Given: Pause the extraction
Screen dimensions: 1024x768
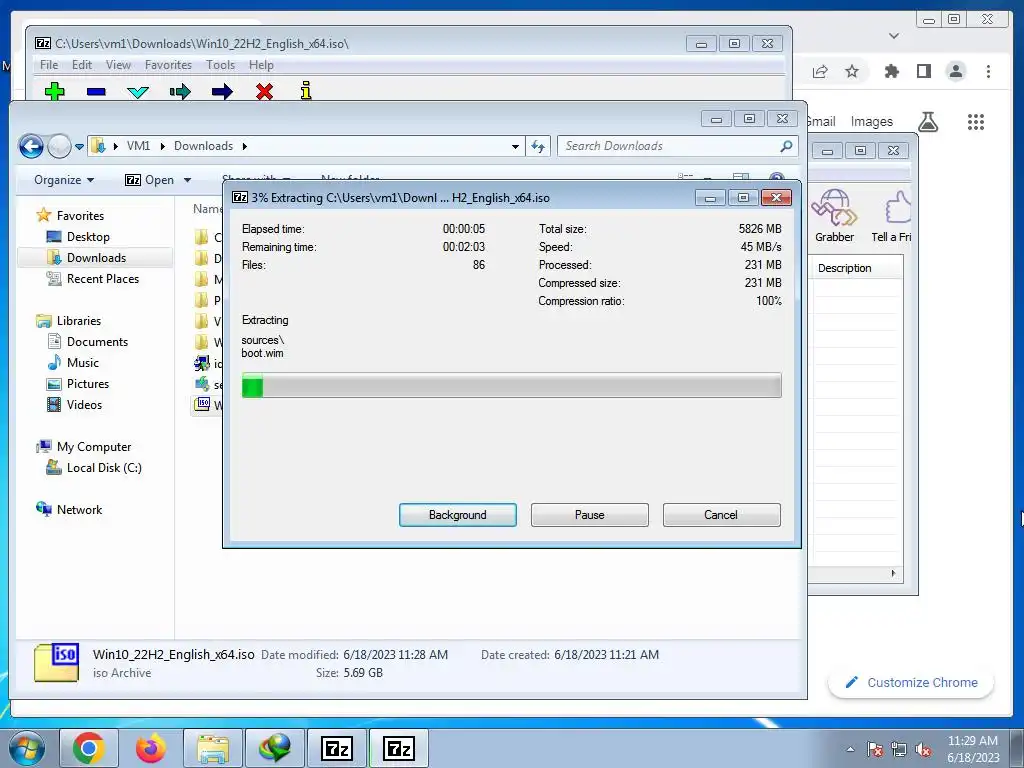Looking at the screenshot, I should 590,515.
